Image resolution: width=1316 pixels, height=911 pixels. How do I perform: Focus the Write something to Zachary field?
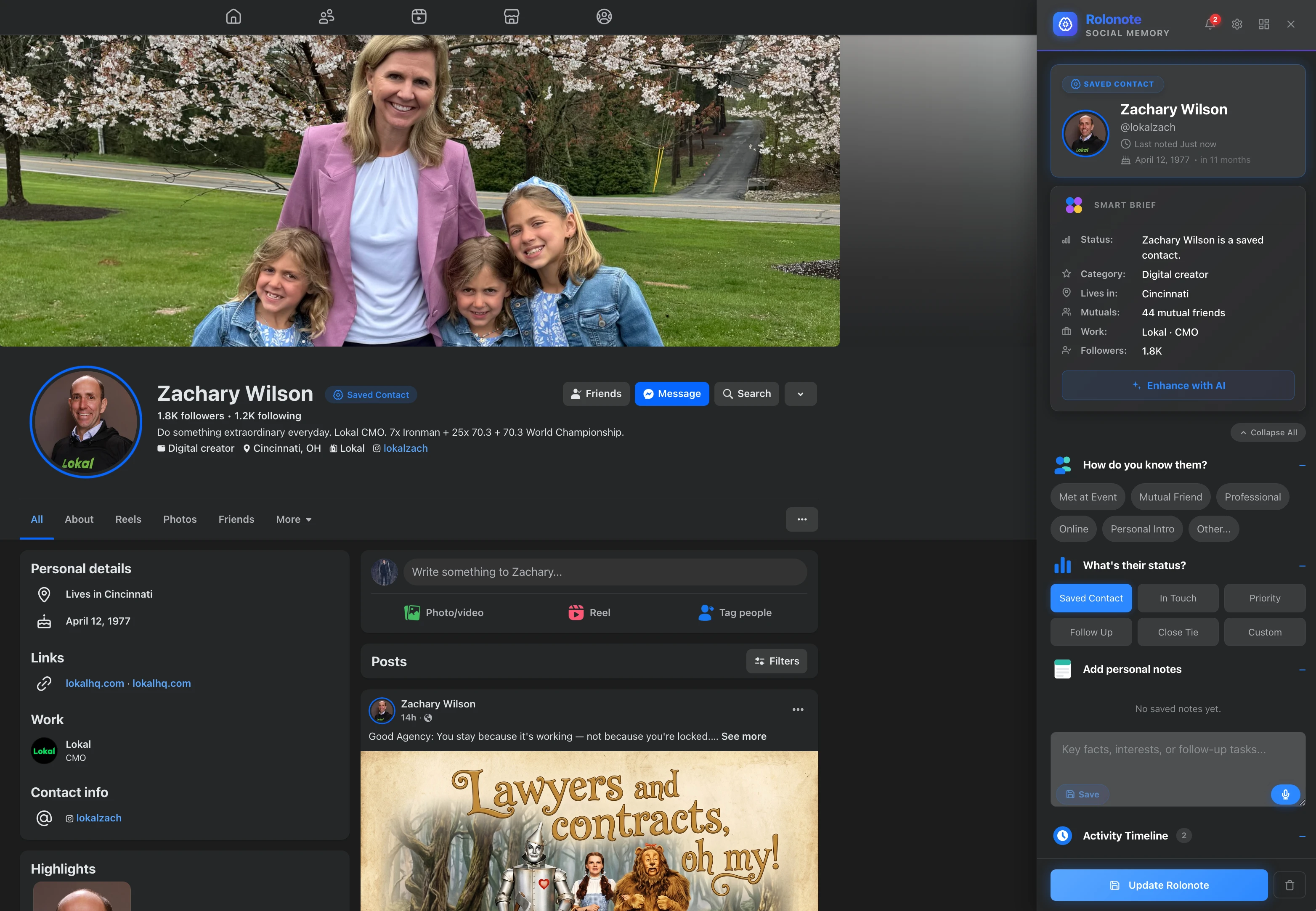605,572
